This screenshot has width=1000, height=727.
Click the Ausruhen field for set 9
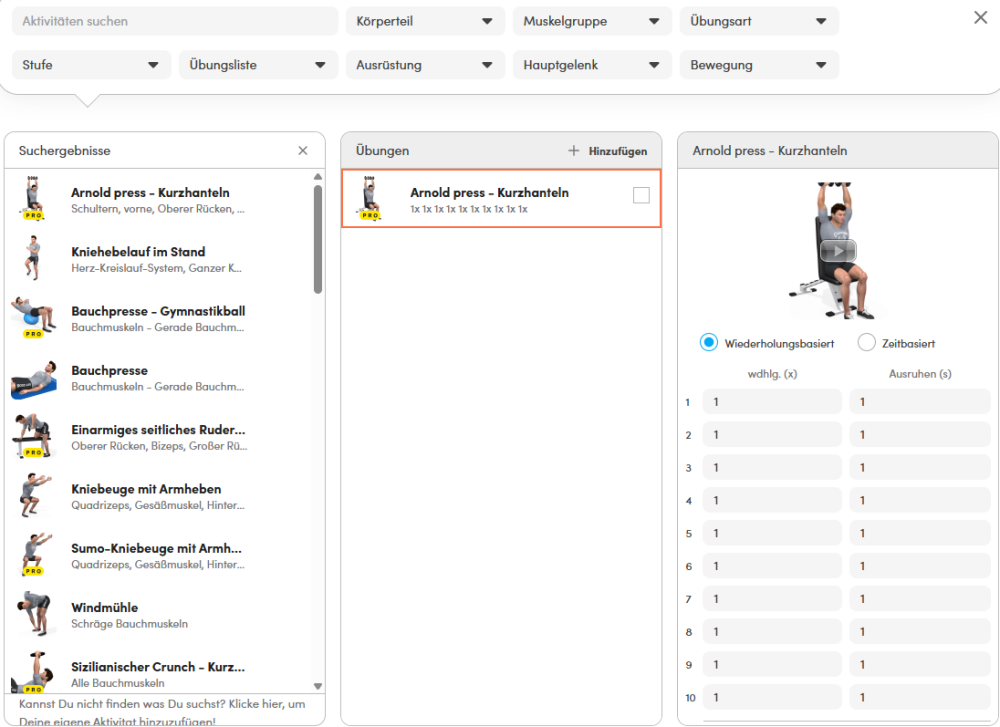click(919, 665)
